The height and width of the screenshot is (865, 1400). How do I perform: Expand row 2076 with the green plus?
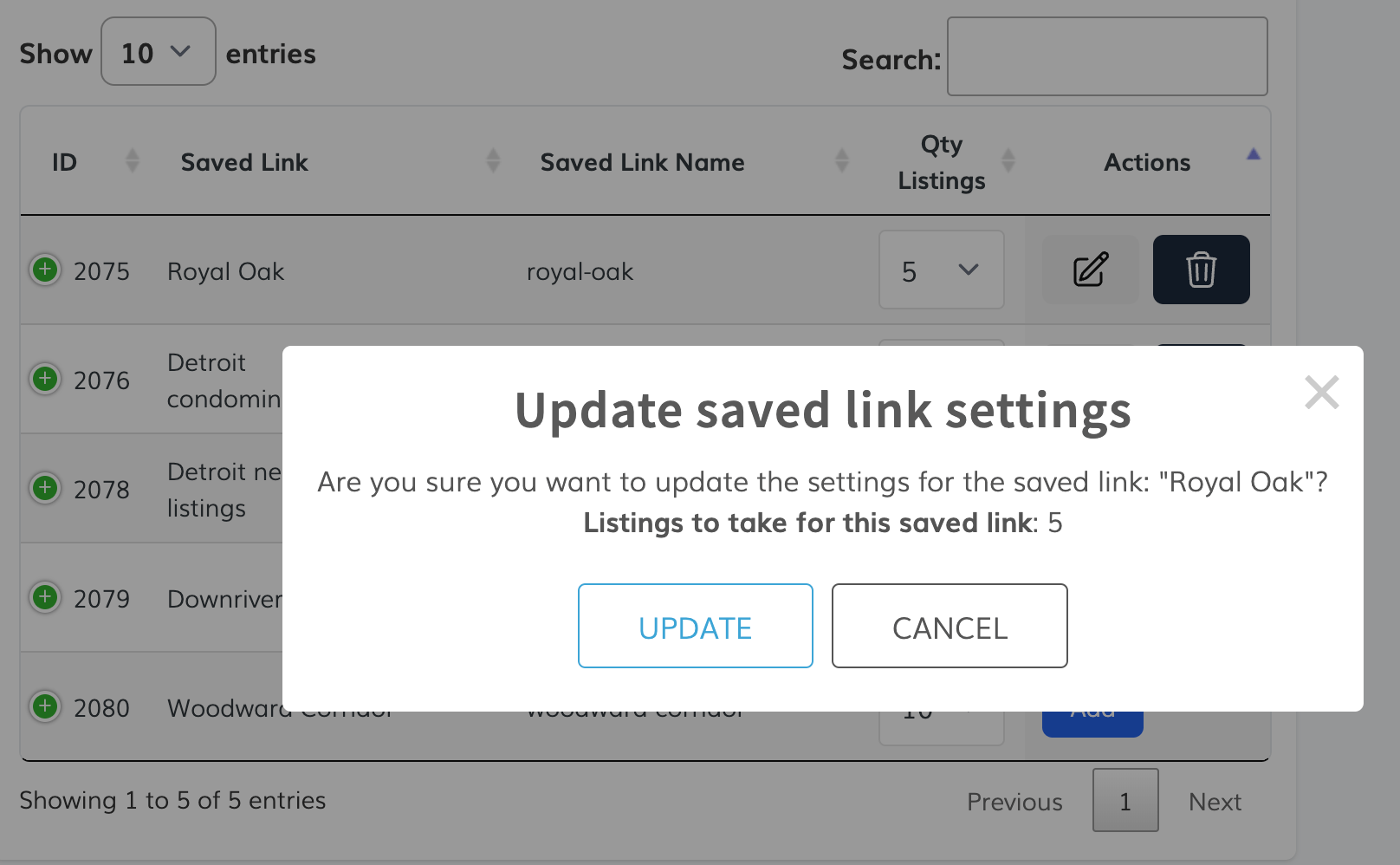click(x=45, y=379)
